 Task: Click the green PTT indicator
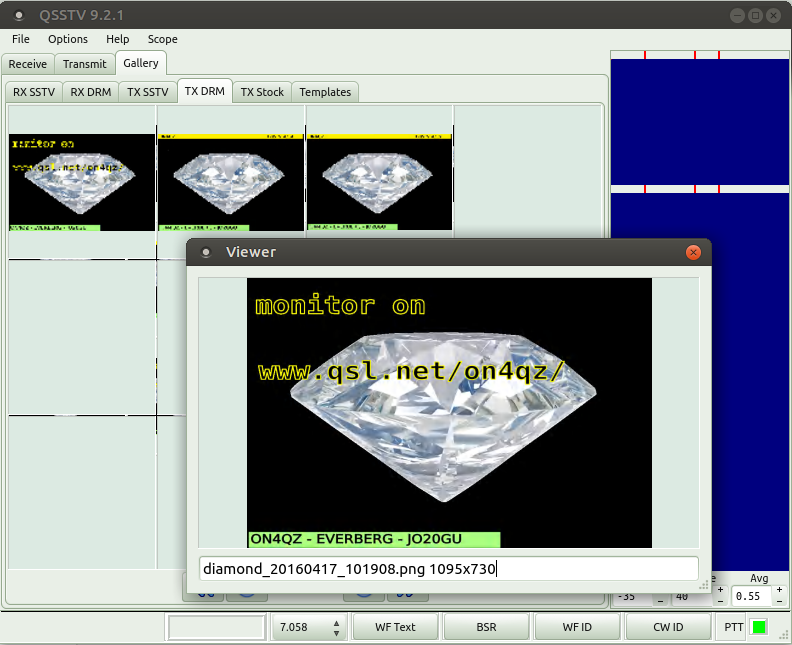click(x=759, y=627)
